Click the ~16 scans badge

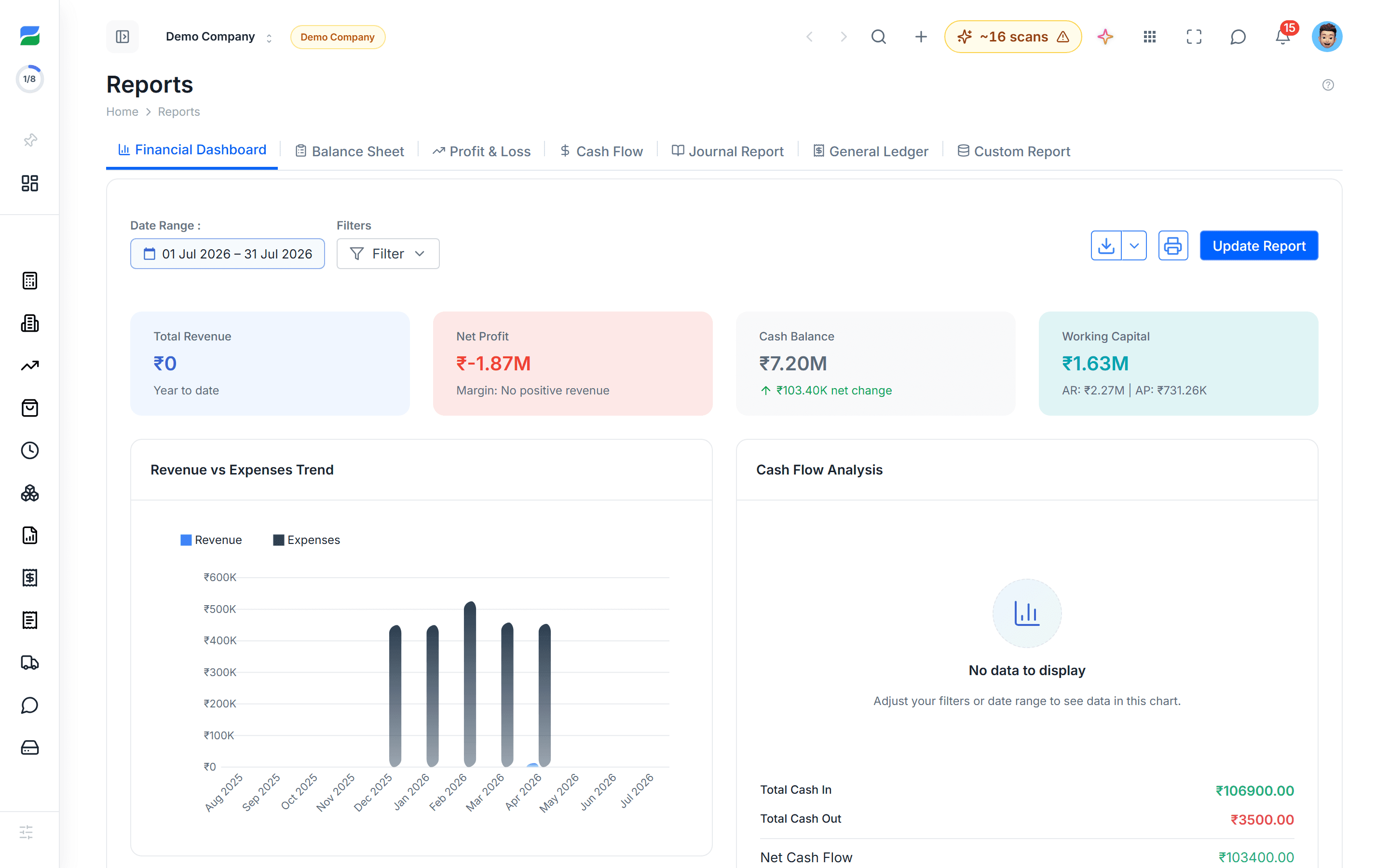coord(1013,37)
